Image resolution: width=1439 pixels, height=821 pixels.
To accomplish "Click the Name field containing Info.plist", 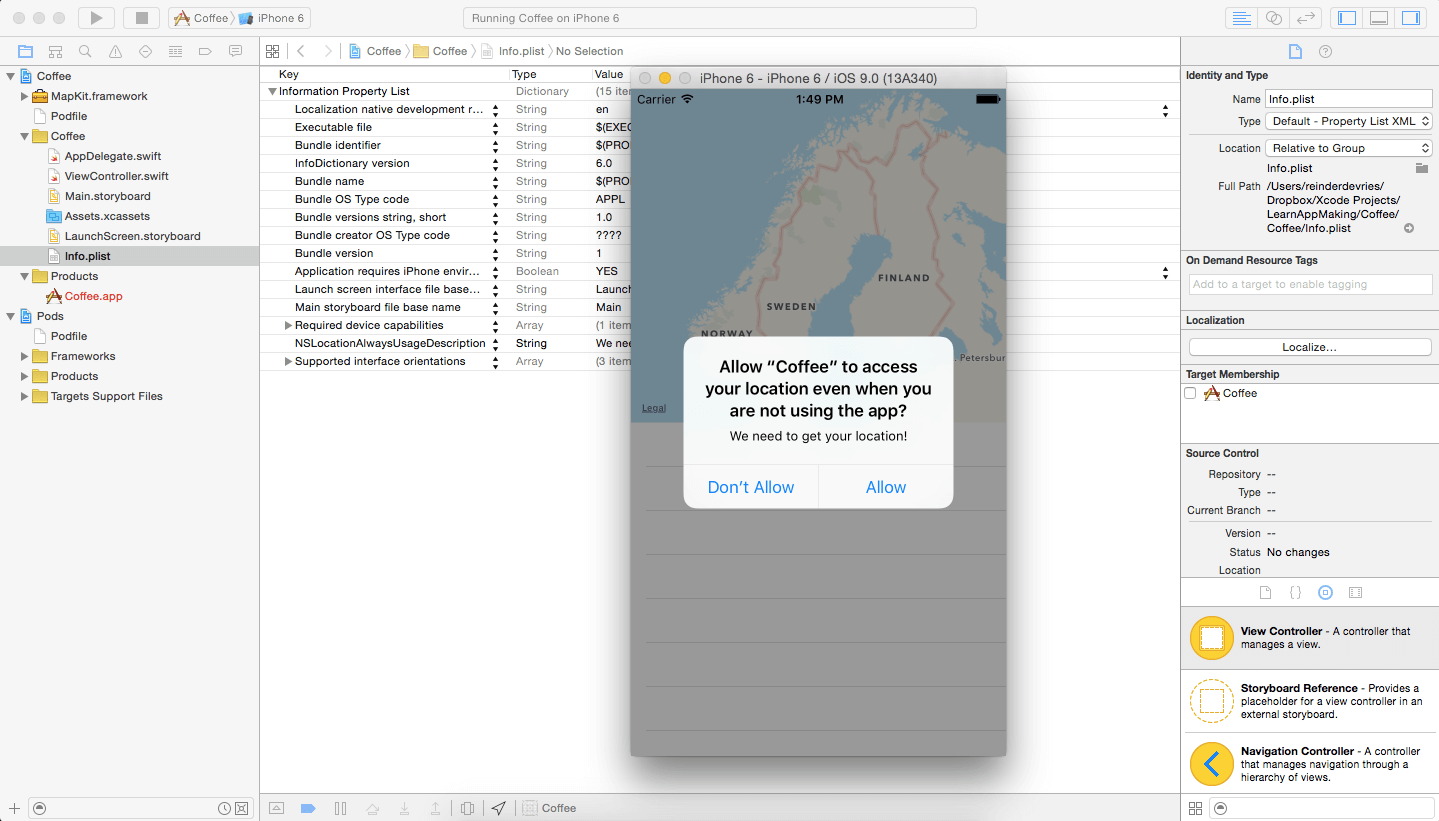I will tap(1349, 99).
